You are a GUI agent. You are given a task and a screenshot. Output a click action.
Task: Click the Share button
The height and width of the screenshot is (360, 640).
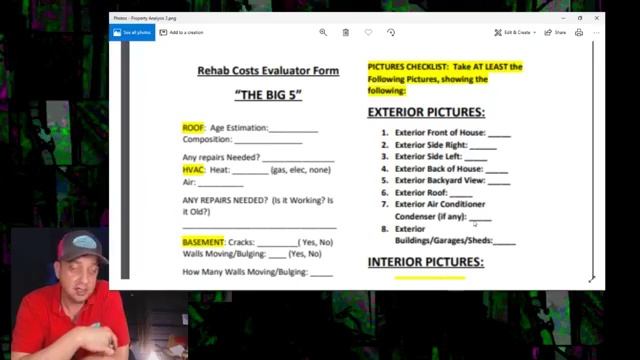[555, 33]
